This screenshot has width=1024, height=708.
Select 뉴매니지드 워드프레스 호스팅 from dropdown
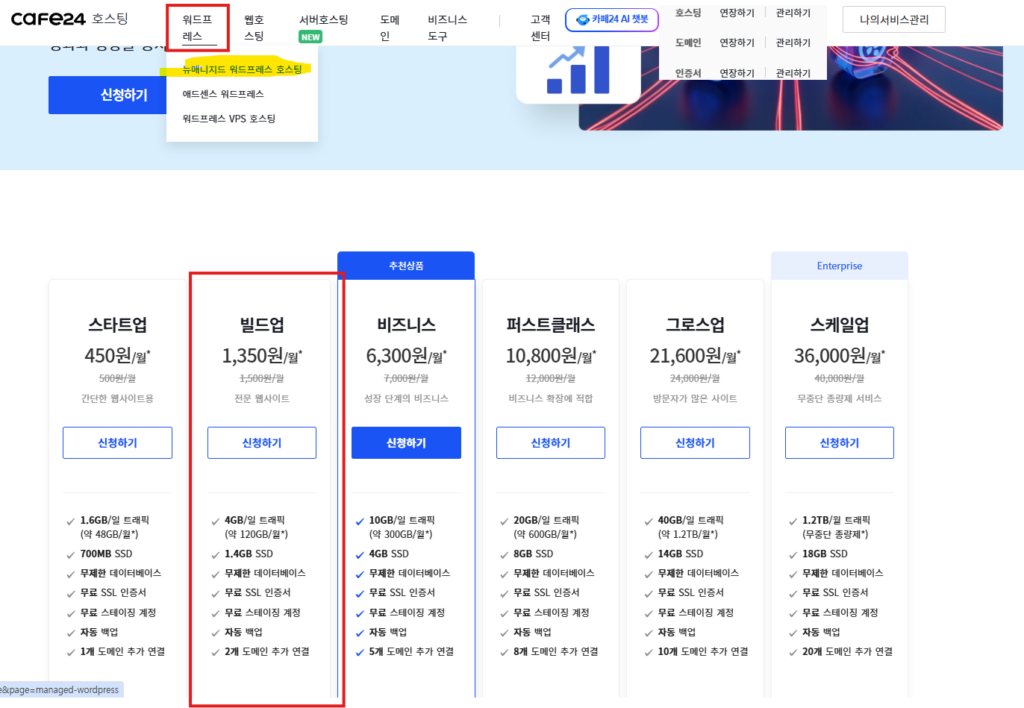pyautogui.click(x=241, y=70)
